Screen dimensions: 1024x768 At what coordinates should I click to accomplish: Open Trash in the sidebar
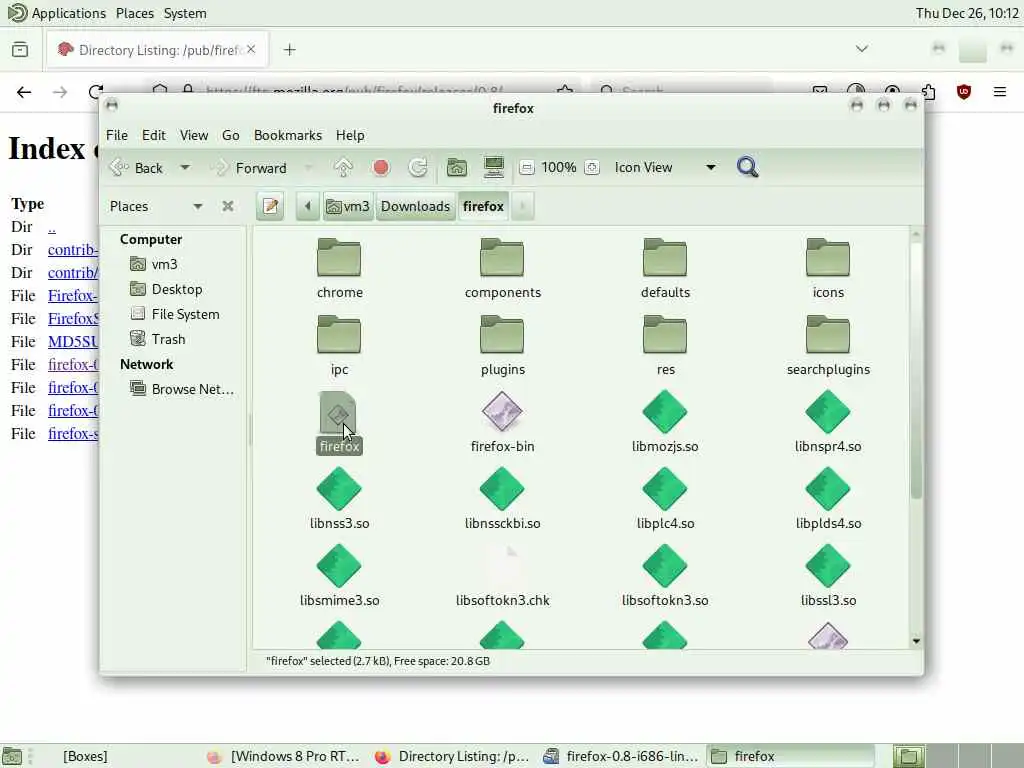pos(168,339)
